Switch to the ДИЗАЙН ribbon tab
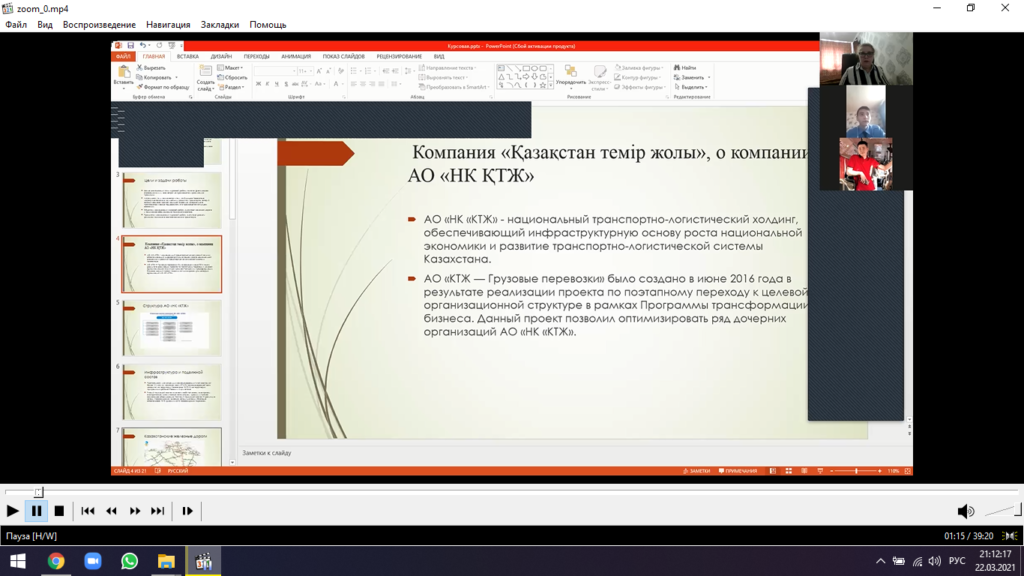The height and width of the screenshot is (576, 1024). [221, 57]
